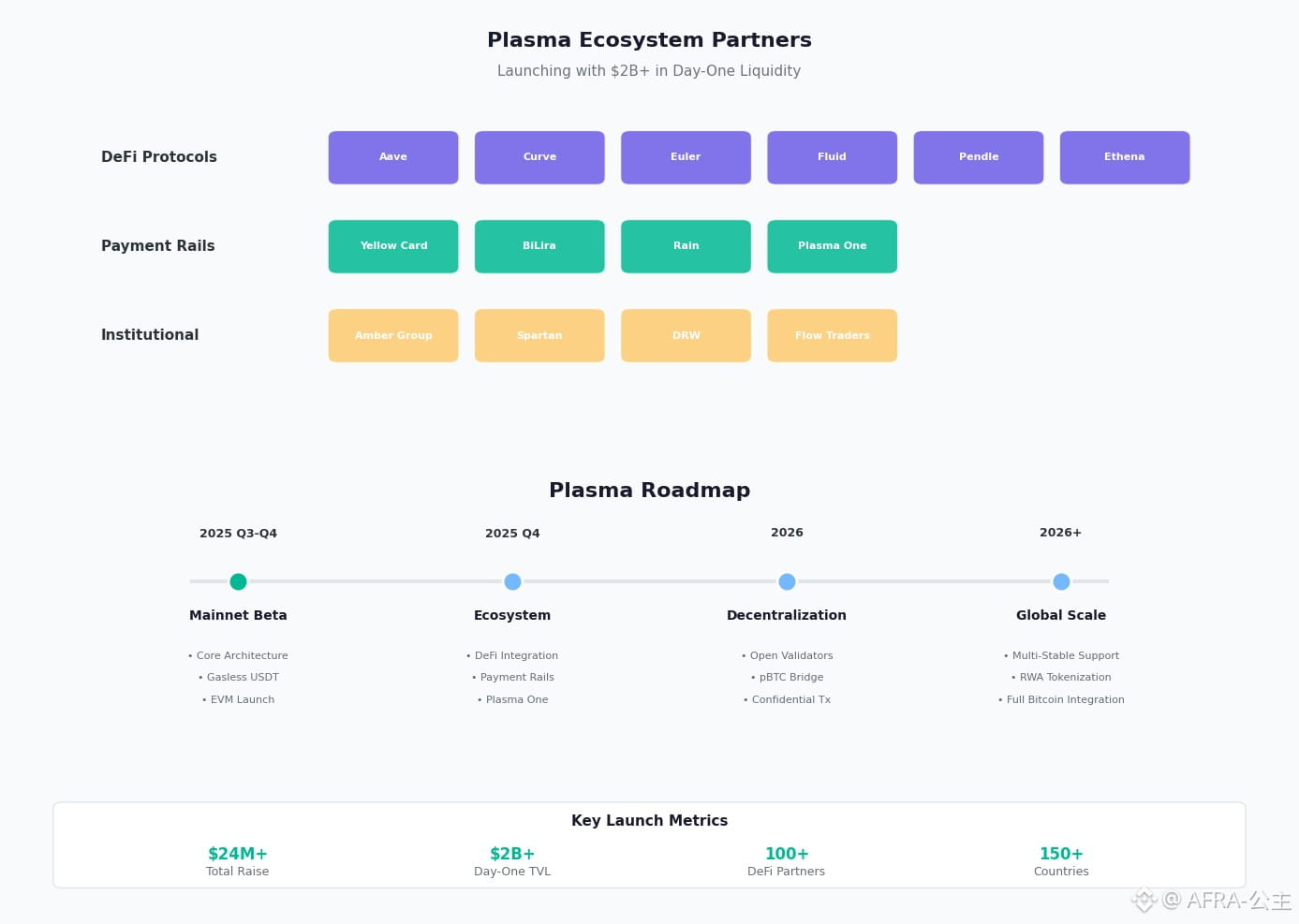Open the Plasma One green tile
The image size is (1299, 924).
pyautogui.click(x=832, y=246)
